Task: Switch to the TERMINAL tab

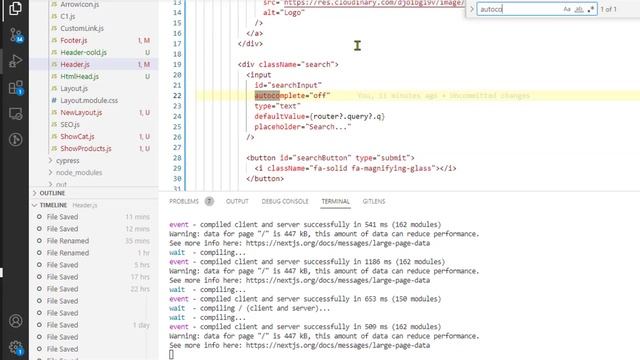Action: click(x=336, y=201)
